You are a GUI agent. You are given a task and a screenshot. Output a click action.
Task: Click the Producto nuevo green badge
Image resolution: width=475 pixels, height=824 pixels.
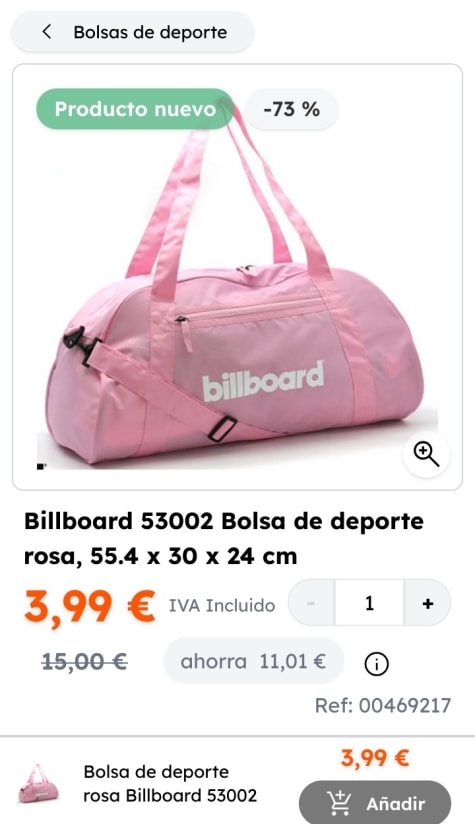(135, 109)
